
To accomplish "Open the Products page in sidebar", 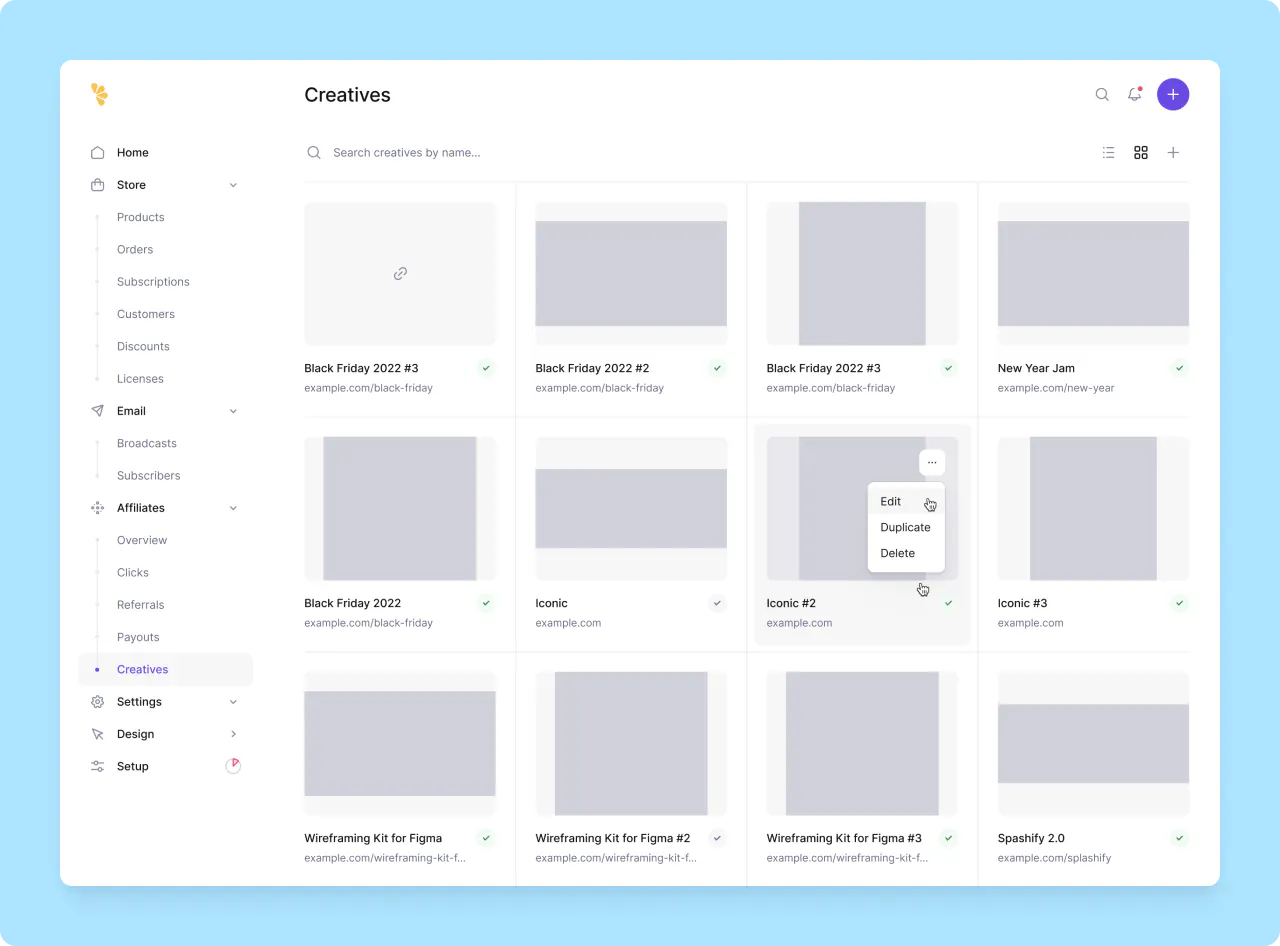I will 140,217.
